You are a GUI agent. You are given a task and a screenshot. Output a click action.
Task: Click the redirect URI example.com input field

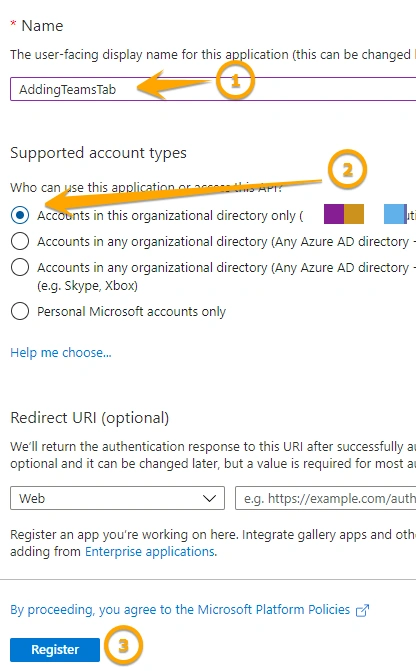(x=326, y=498)
